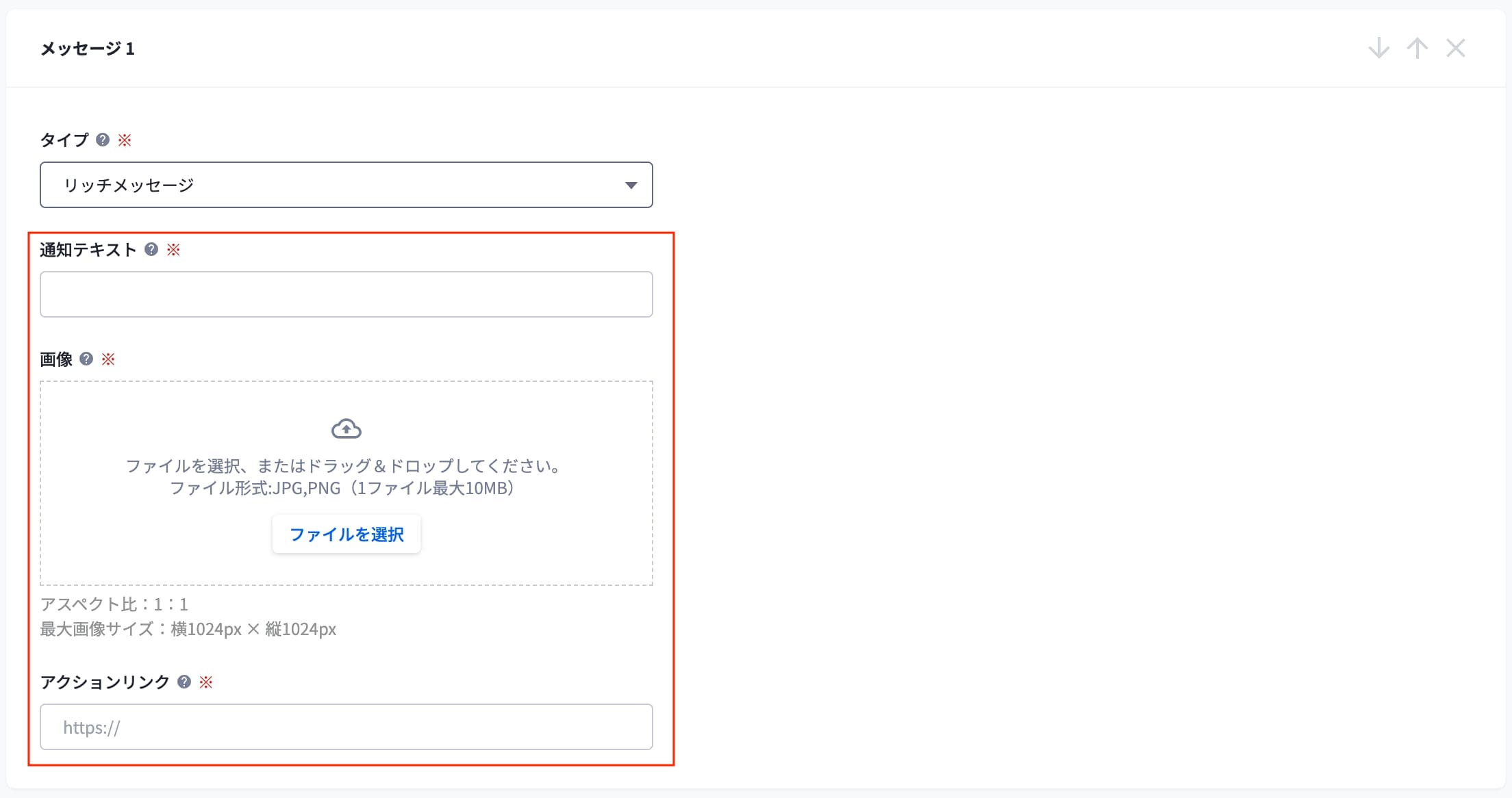This screenshot has width=1512, height=798.
Task: Click the タイプ field label
Action: 64,140
